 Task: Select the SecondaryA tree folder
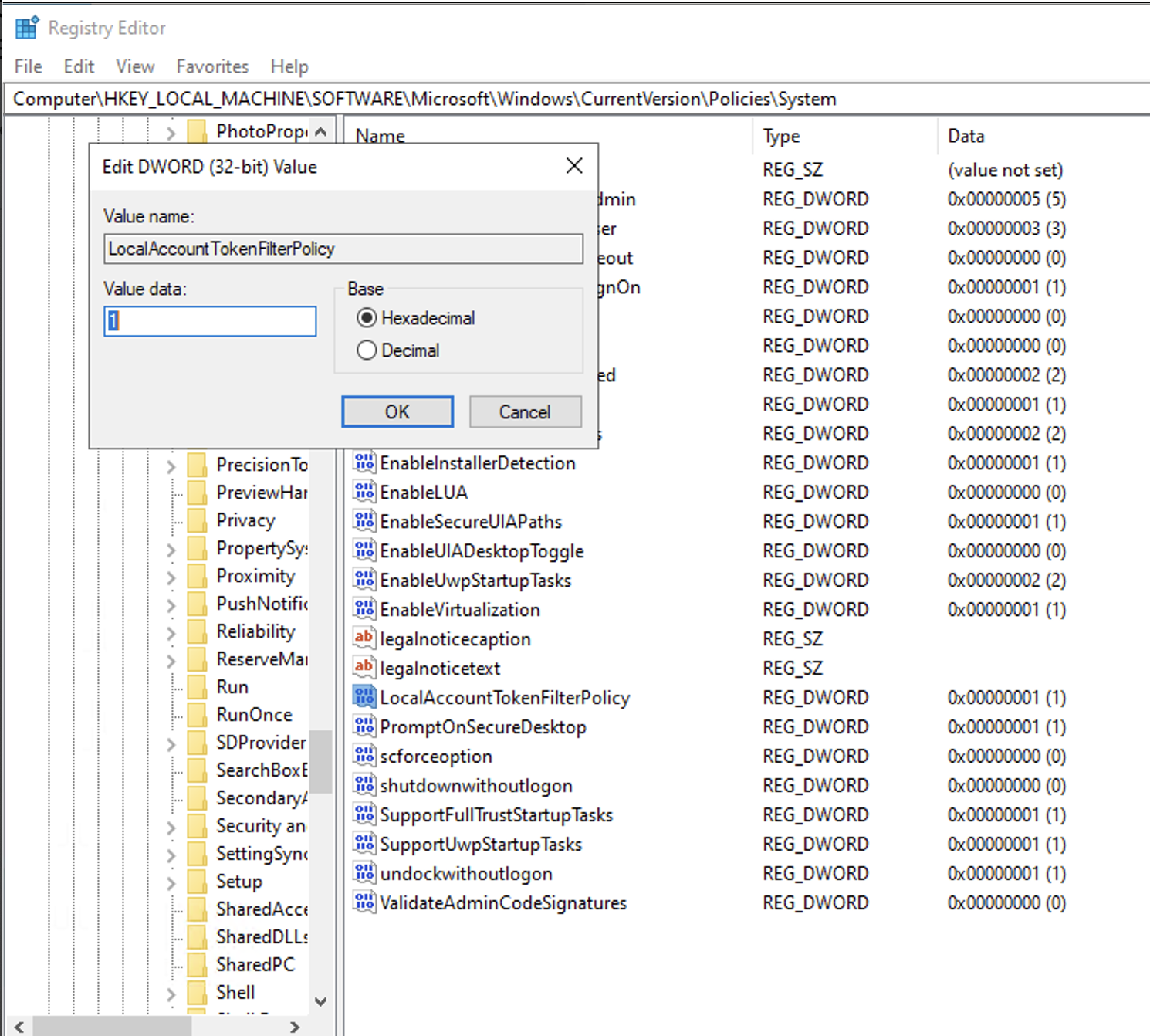[262, 798]
